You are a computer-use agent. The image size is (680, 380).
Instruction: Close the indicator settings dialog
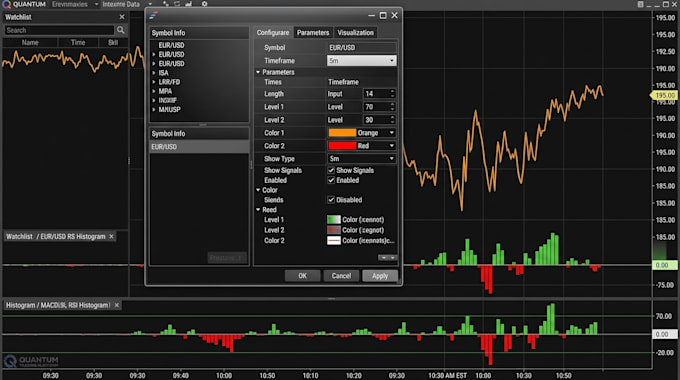(x=394, y=15)
